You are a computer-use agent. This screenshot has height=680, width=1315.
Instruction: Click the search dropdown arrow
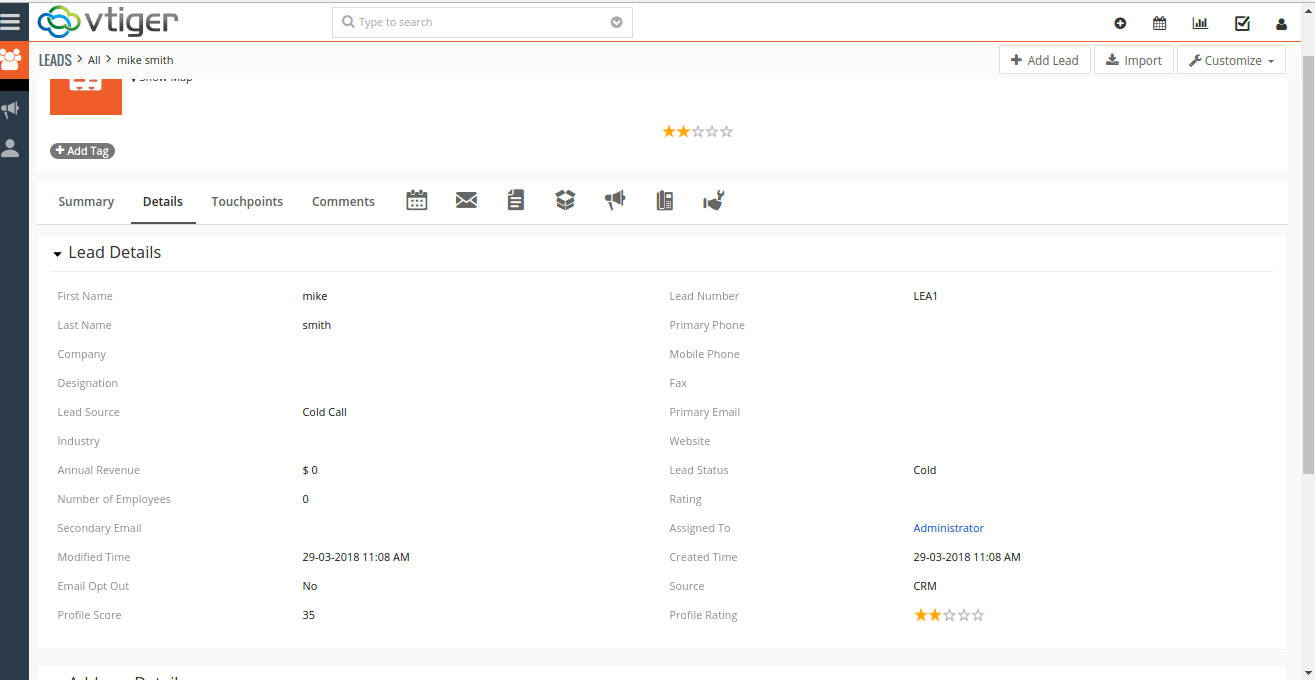617,22
